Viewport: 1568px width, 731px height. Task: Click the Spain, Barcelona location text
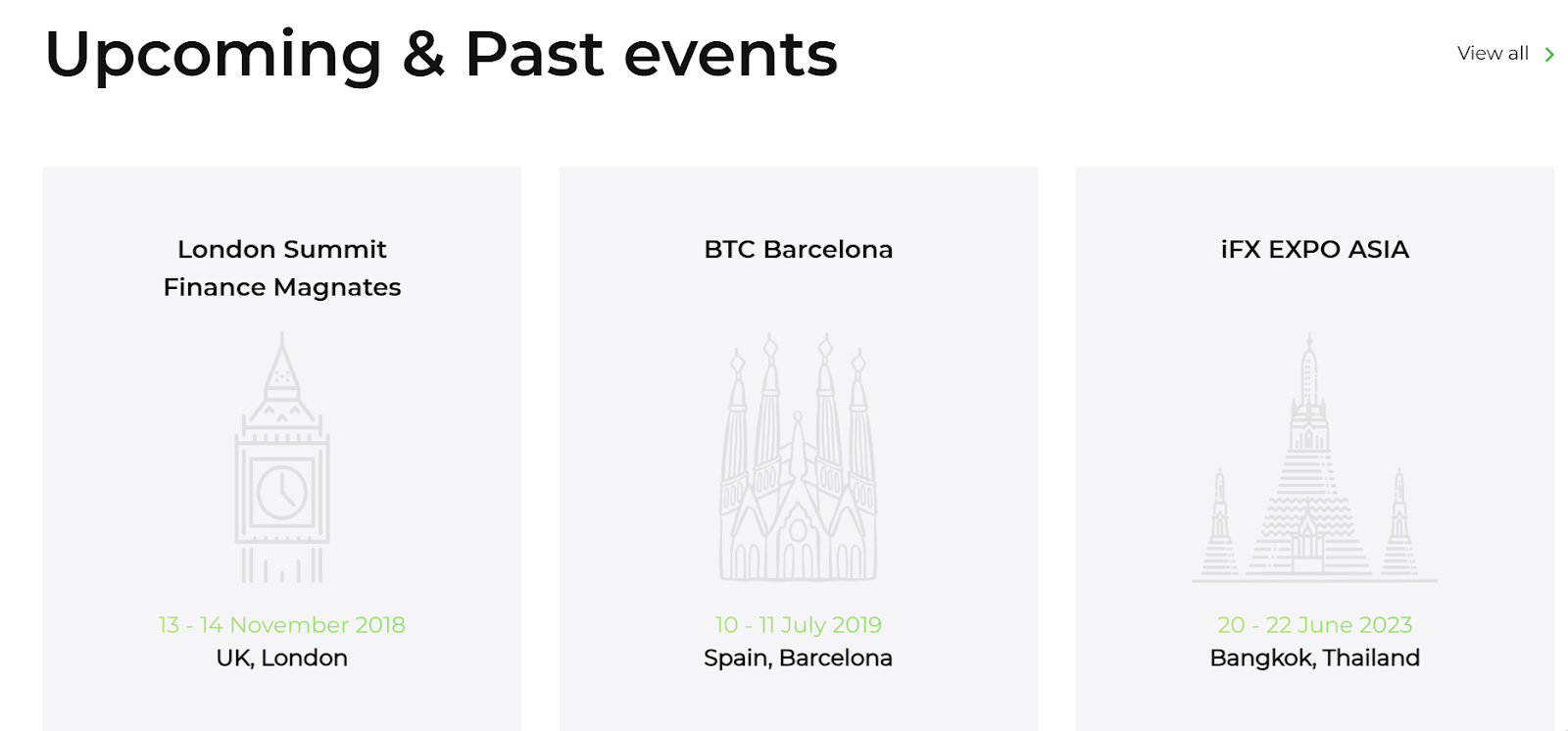coord(799,658)
